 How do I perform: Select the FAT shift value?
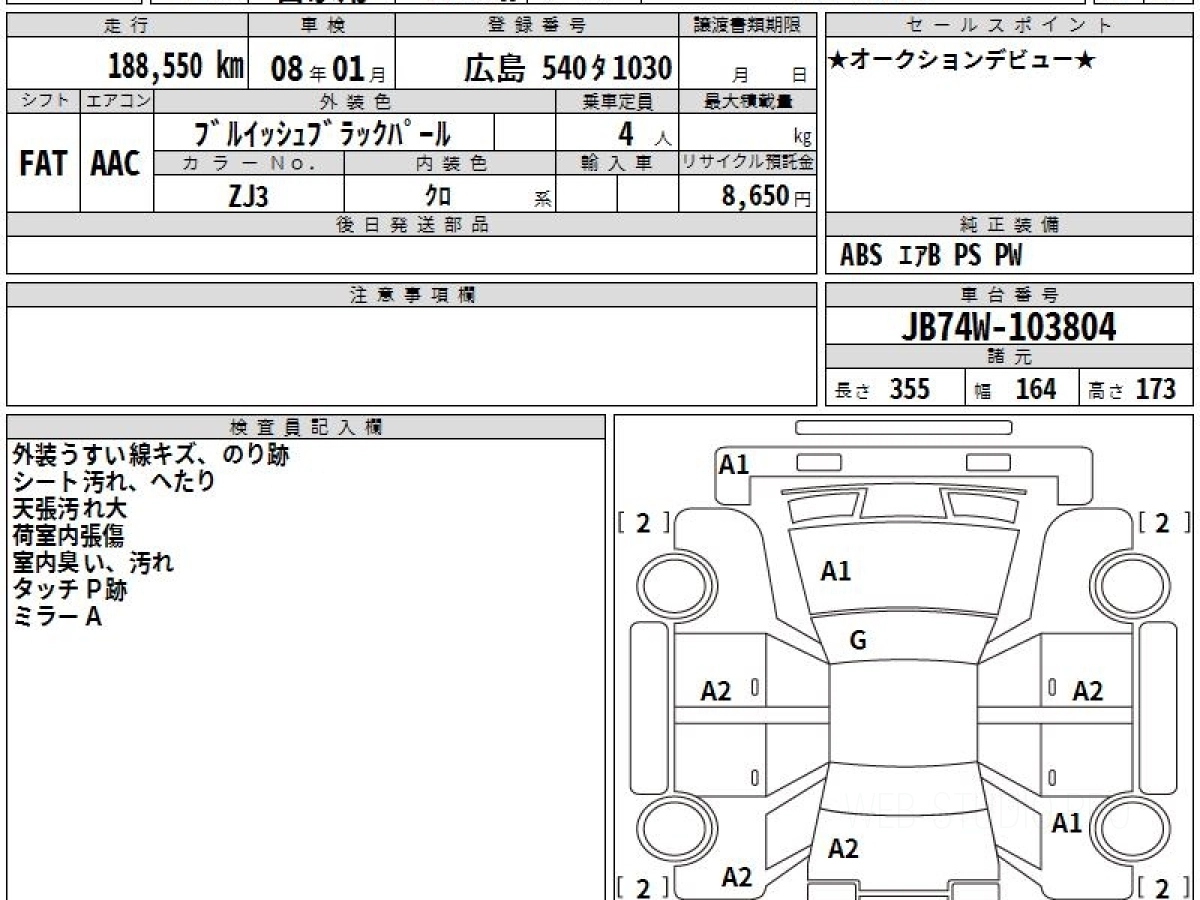click(x=43, y=164)
